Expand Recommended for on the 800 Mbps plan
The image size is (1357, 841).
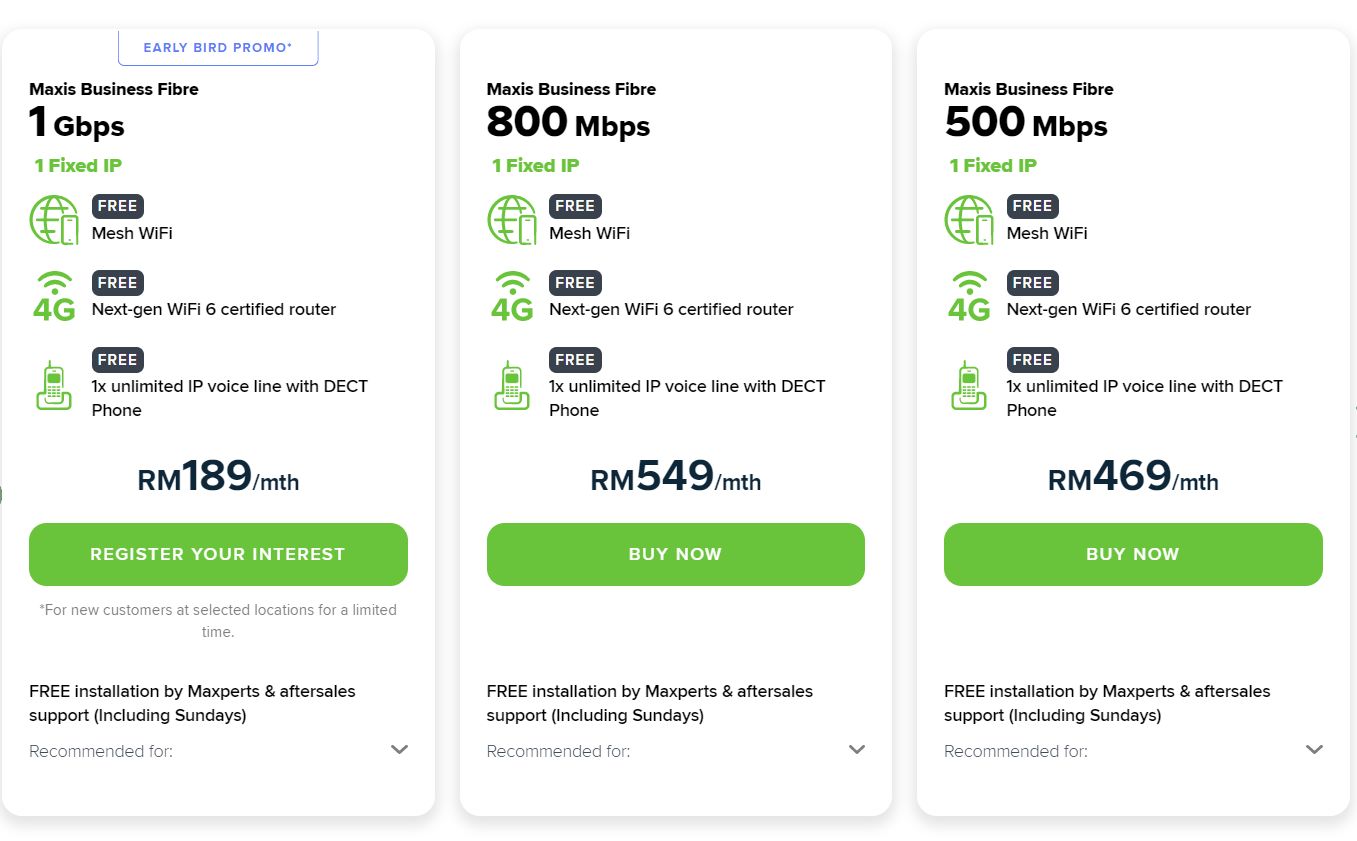(856, 749)
